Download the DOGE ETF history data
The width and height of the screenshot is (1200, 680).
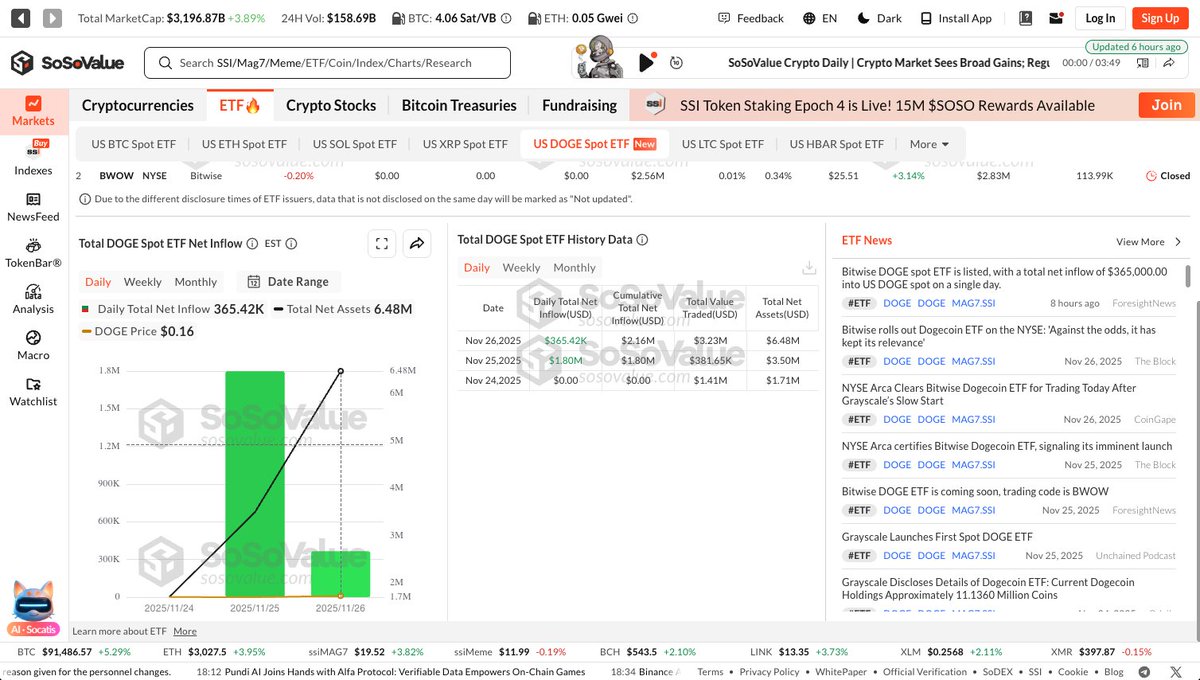pyautogui.click(x=808, y=269)
